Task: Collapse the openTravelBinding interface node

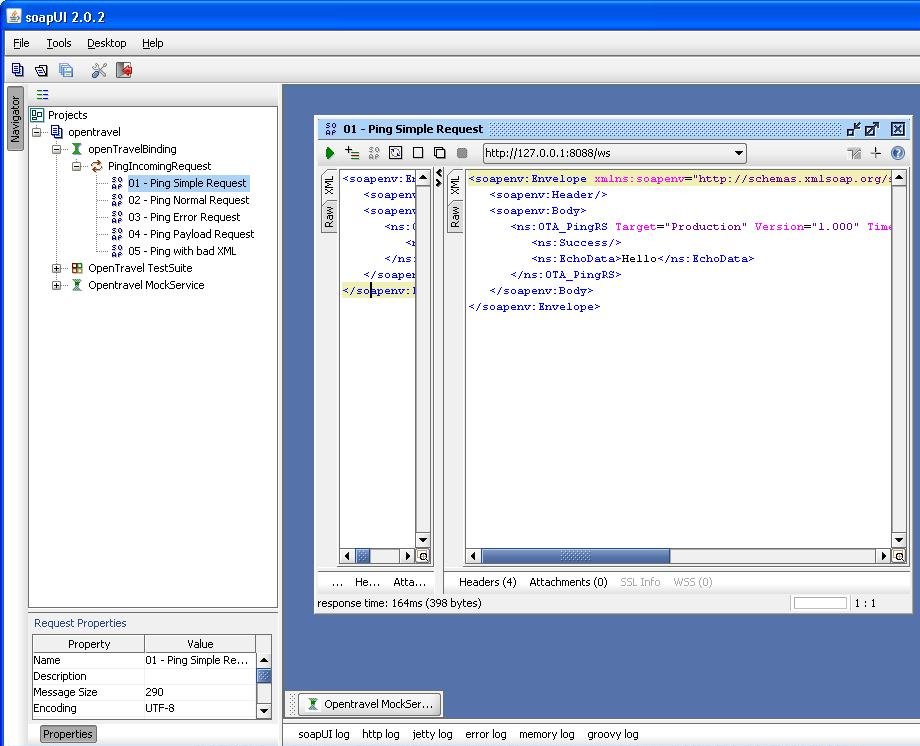Action: tap(56, 149)
